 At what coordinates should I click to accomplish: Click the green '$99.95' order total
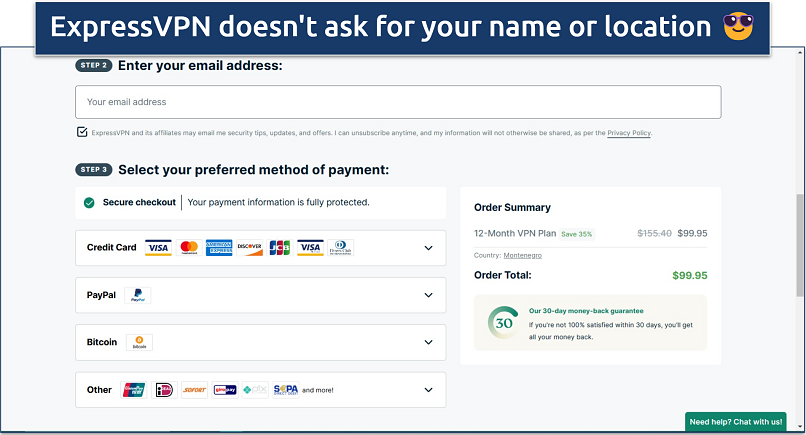pyautogui.click(x=690, y=276)
